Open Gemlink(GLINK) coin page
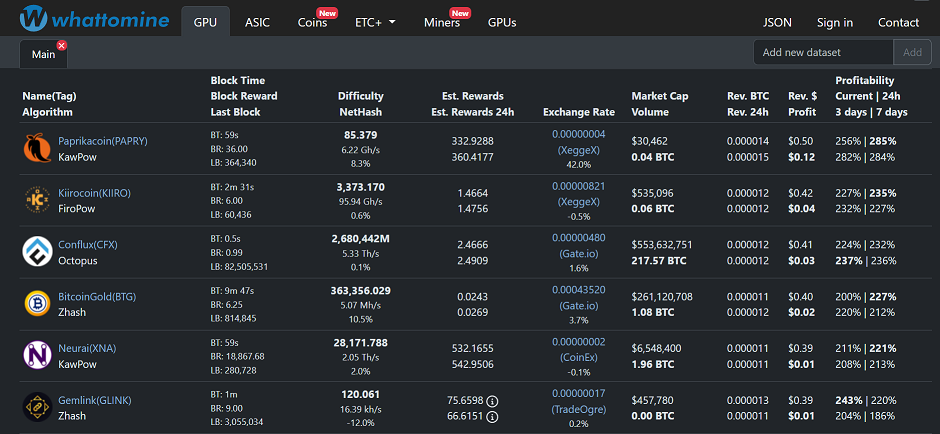 [95, 400]
